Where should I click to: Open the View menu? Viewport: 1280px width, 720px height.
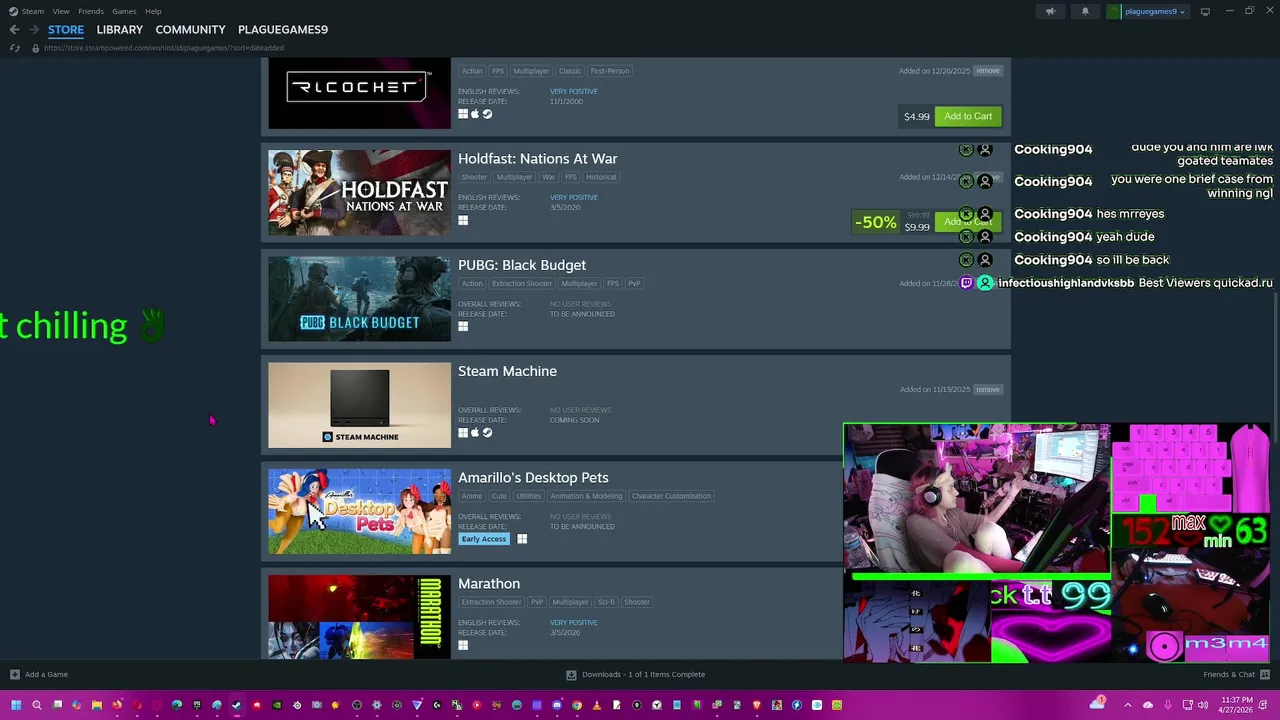(61, 12)
